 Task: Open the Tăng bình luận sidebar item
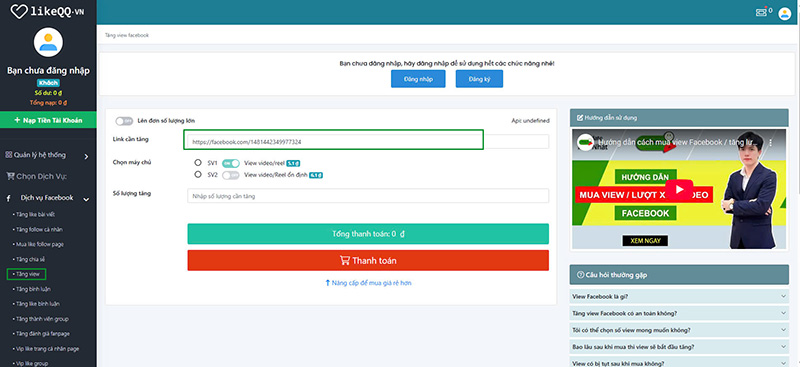(x=30, y=289)
